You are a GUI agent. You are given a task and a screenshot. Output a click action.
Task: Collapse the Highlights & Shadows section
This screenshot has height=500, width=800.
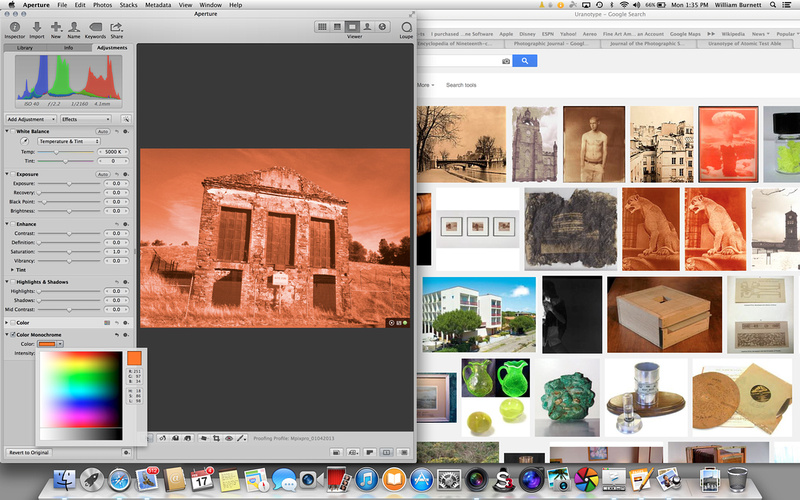pos(7,282)
